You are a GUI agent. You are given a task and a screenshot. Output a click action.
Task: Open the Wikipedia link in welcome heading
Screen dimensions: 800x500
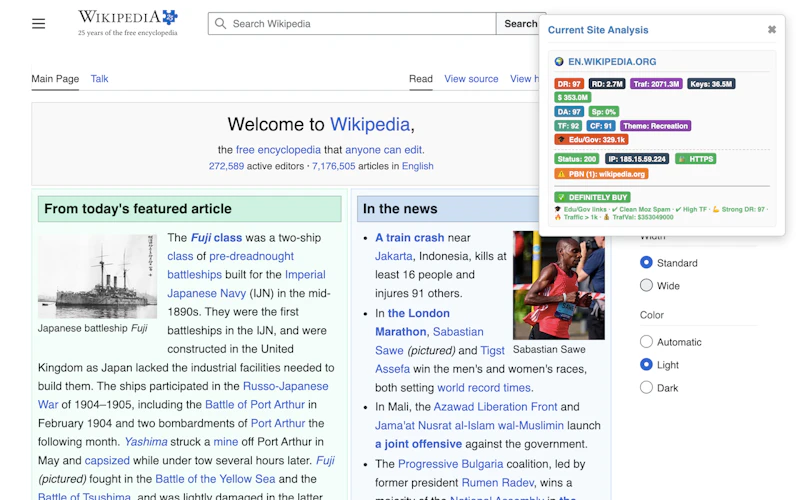pyautogui.click(x=370, y=124)
